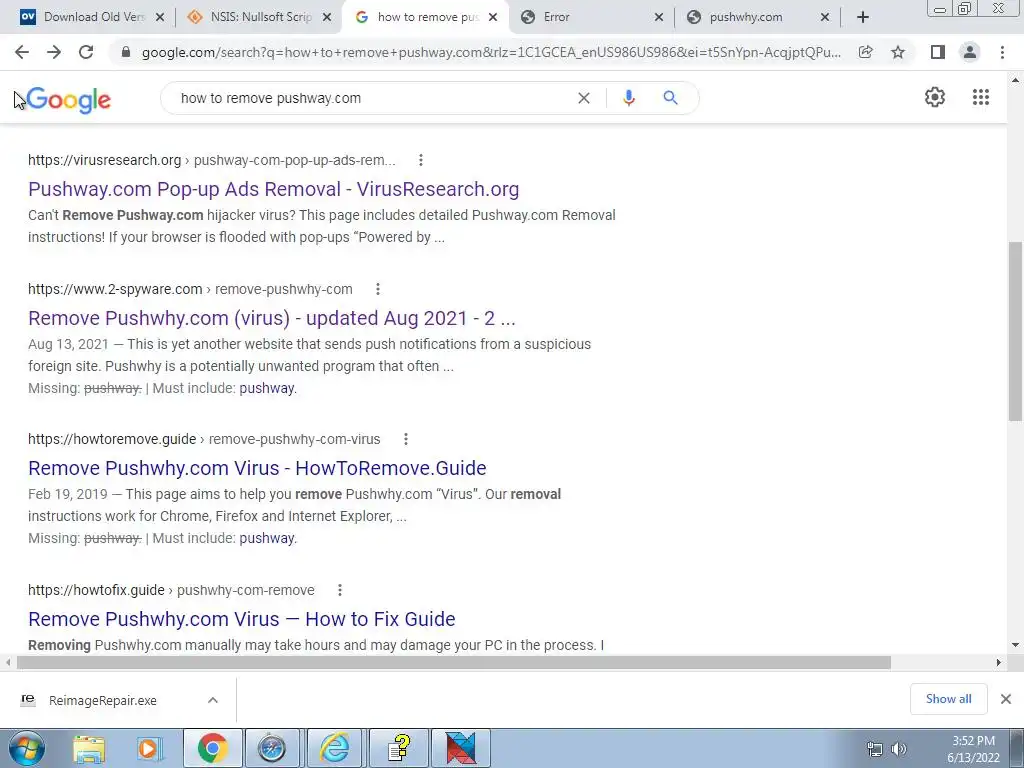Switch to NSIS Nullsoft Script tab
This screenshot has height=768, width=1024.
point(261,18)
